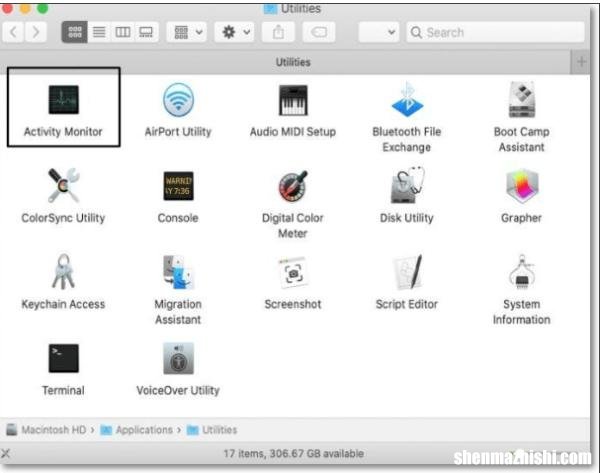
Task: Click the ColorSync Utility label text
Action: coord(63,218)
